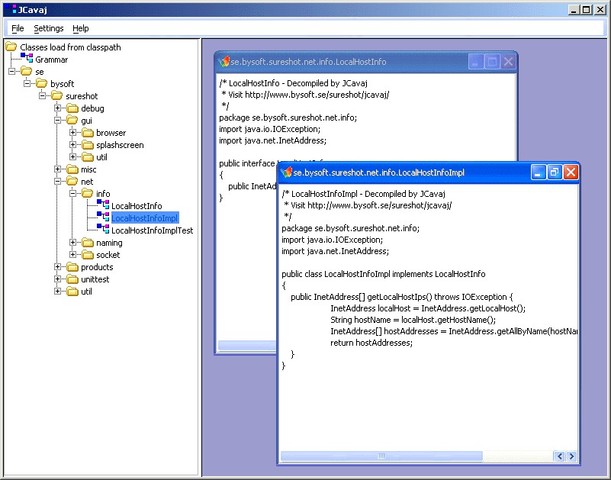Maximize the LocalHostInfo background window

(x=492, y=61)
